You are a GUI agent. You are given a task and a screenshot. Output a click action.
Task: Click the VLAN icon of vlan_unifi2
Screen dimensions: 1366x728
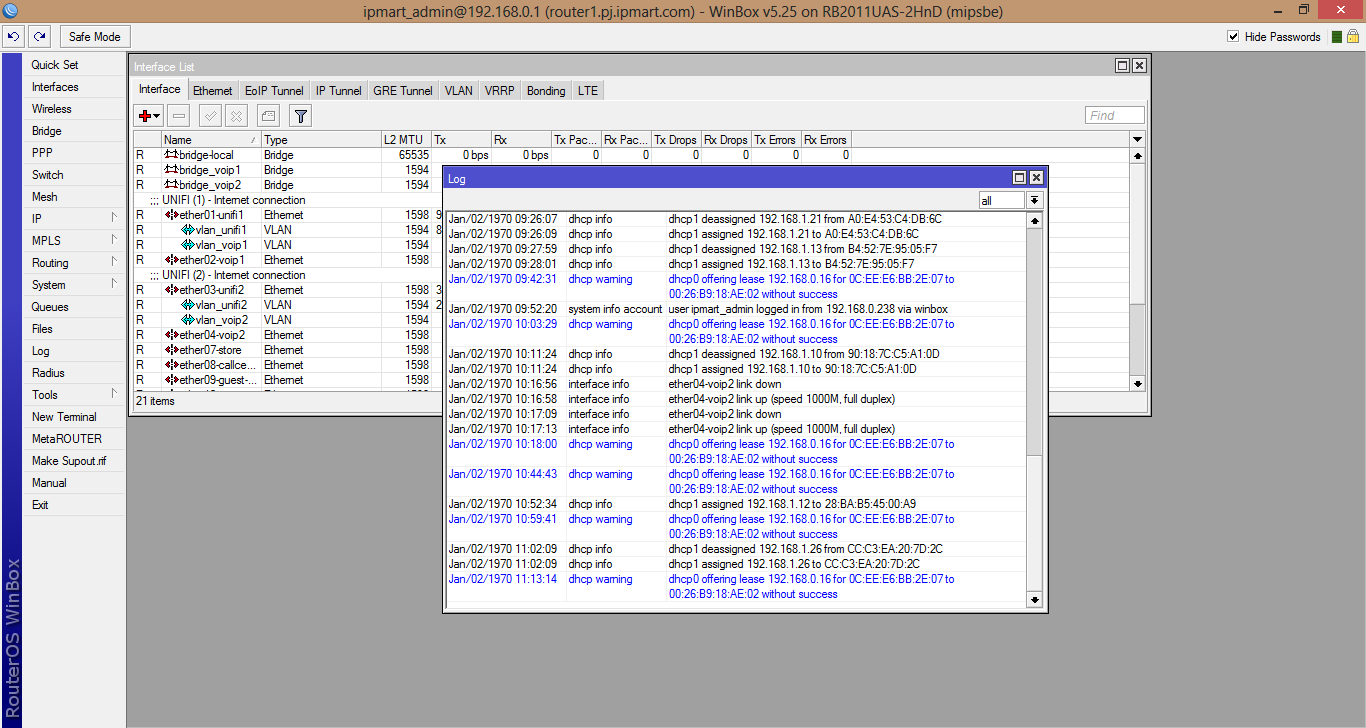point(187,305)
